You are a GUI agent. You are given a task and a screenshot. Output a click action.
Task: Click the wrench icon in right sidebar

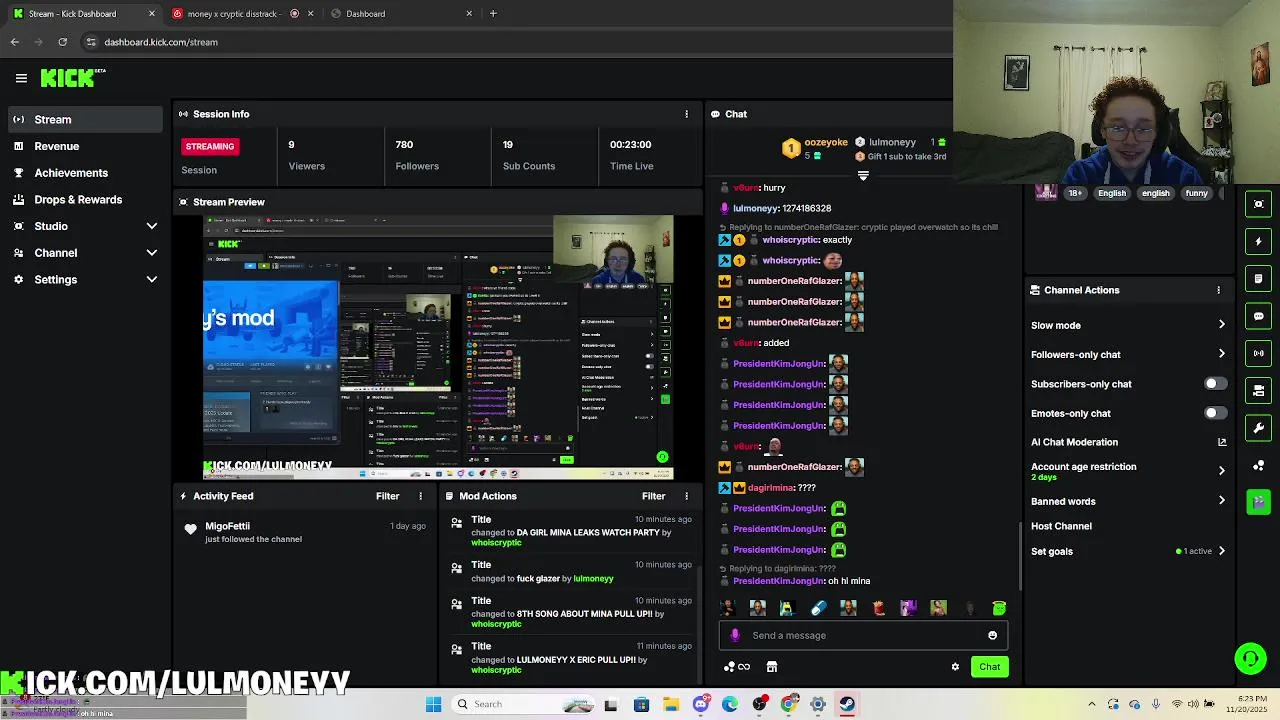pos(1258,428)
